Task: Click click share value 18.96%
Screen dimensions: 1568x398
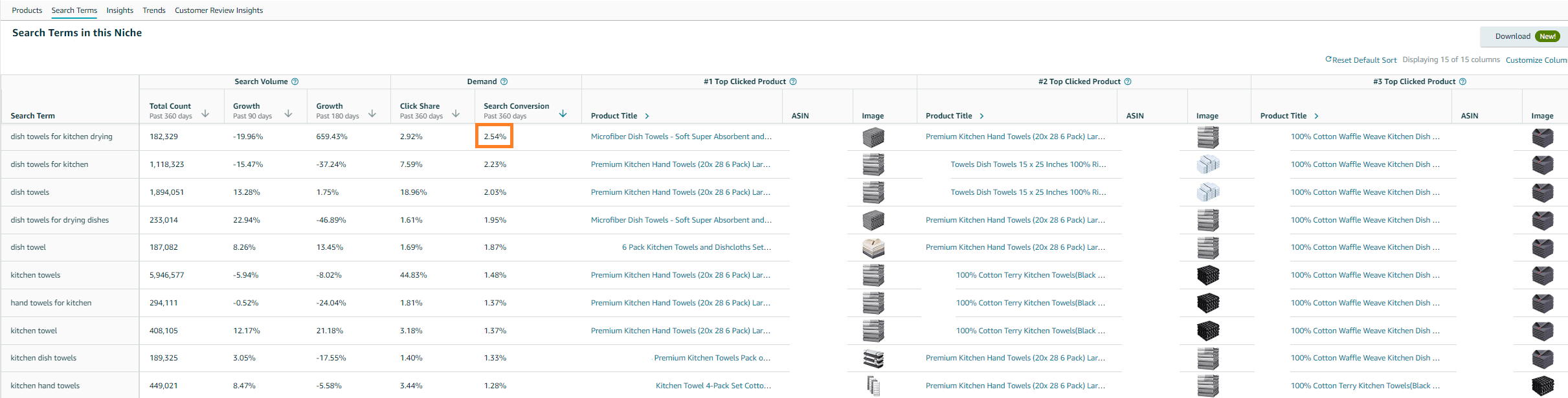Action: [x=414, y=192]
